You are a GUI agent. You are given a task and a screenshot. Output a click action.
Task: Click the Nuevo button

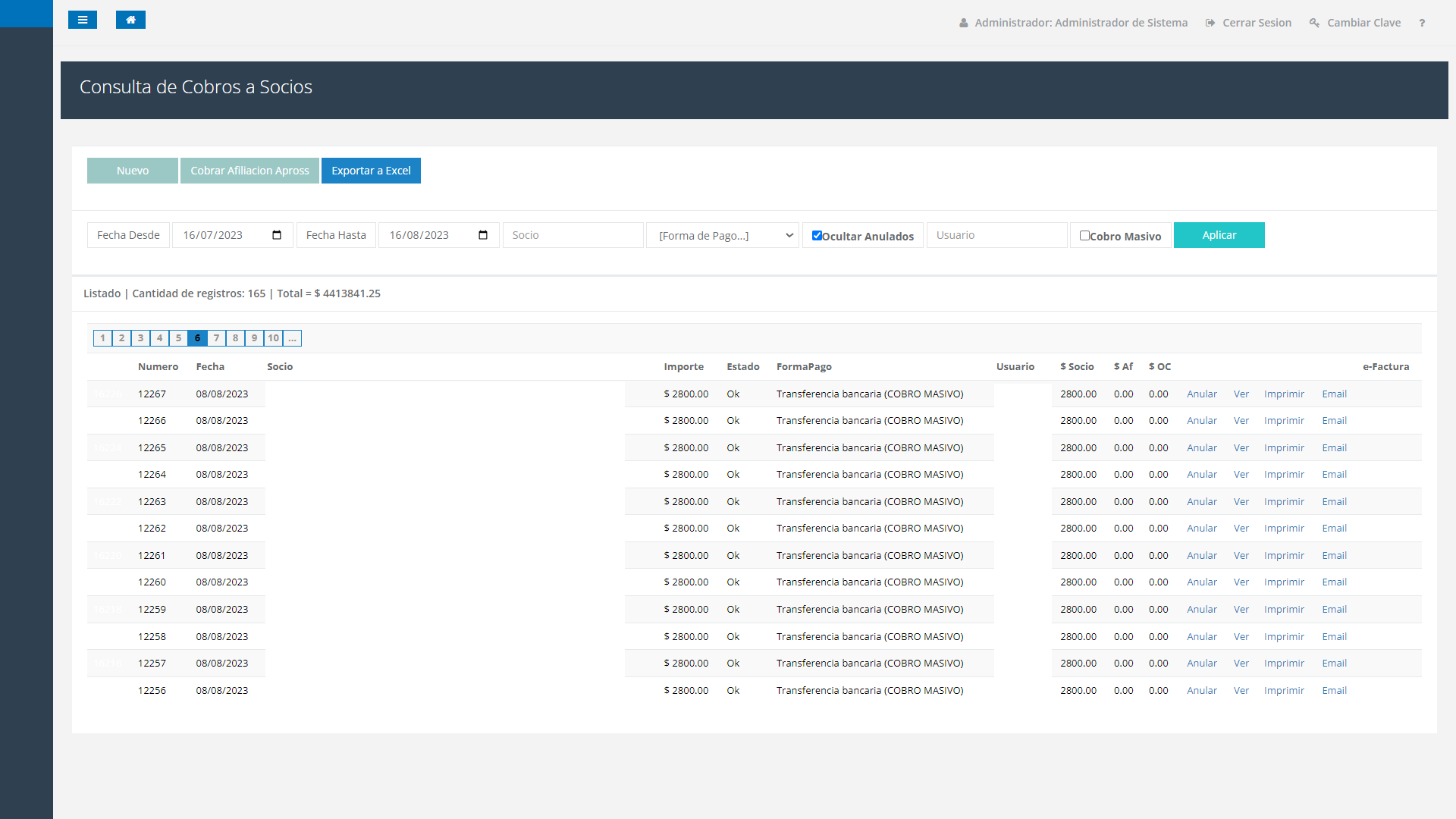click(x=133, y=171)
